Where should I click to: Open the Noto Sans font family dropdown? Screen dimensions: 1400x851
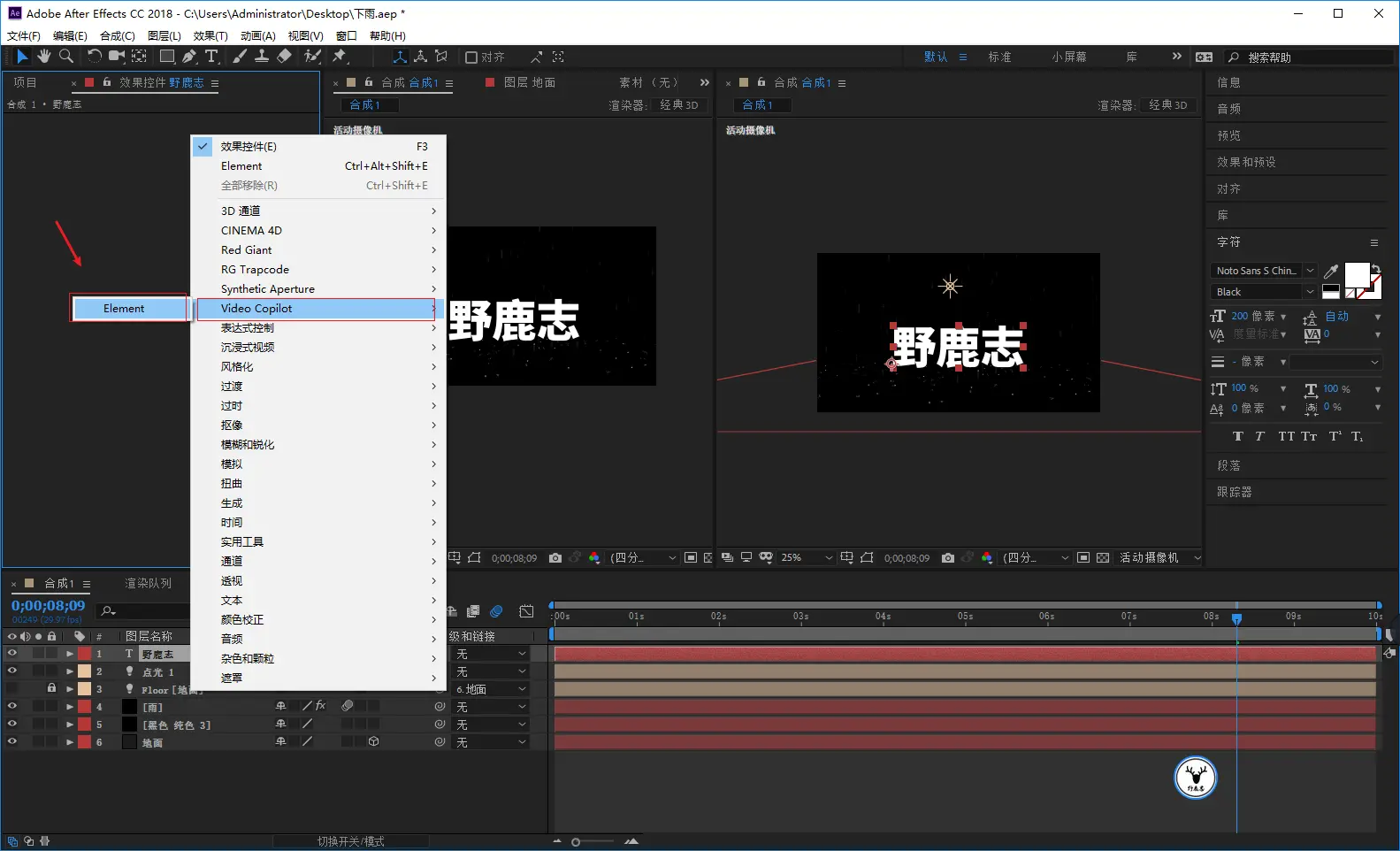click(1264, 271)
